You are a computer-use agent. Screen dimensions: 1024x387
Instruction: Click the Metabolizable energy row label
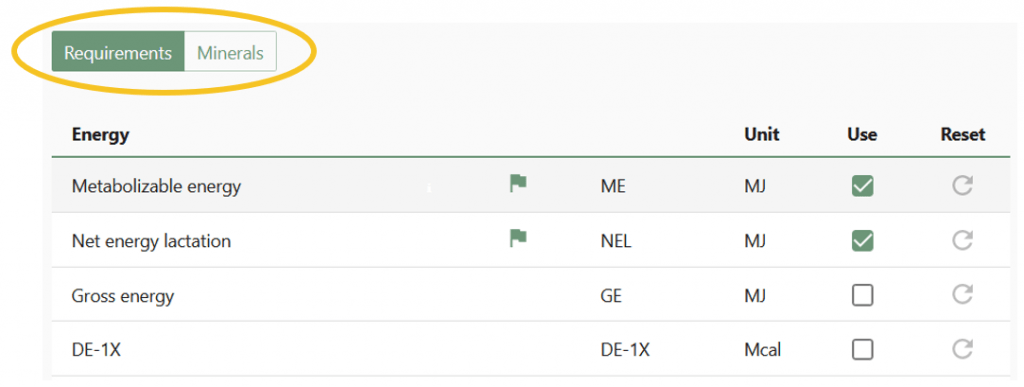click(x=156, y=187)
